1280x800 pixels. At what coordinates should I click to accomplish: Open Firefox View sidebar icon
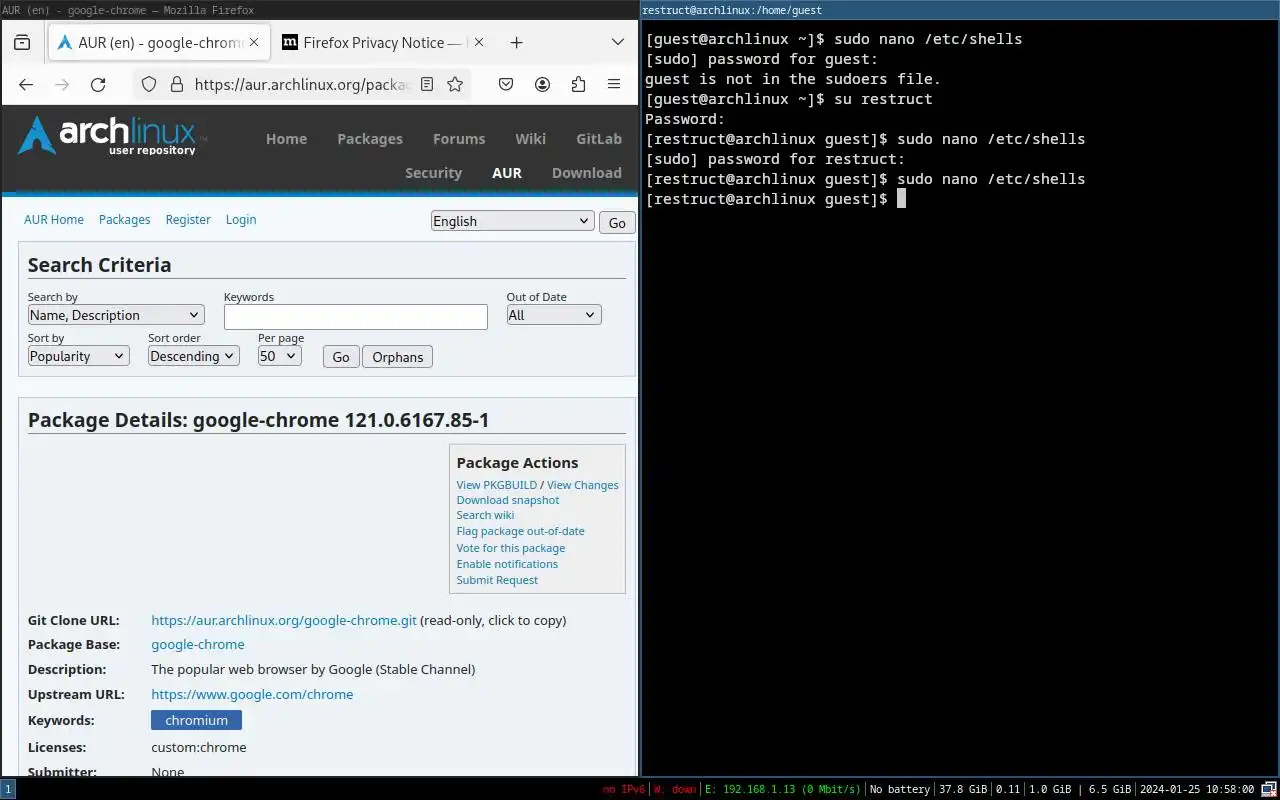pos(22,43)
